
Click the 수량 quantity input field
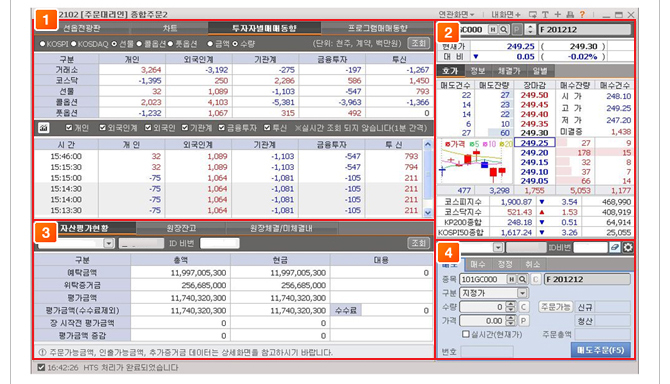[x=483, y=307]
